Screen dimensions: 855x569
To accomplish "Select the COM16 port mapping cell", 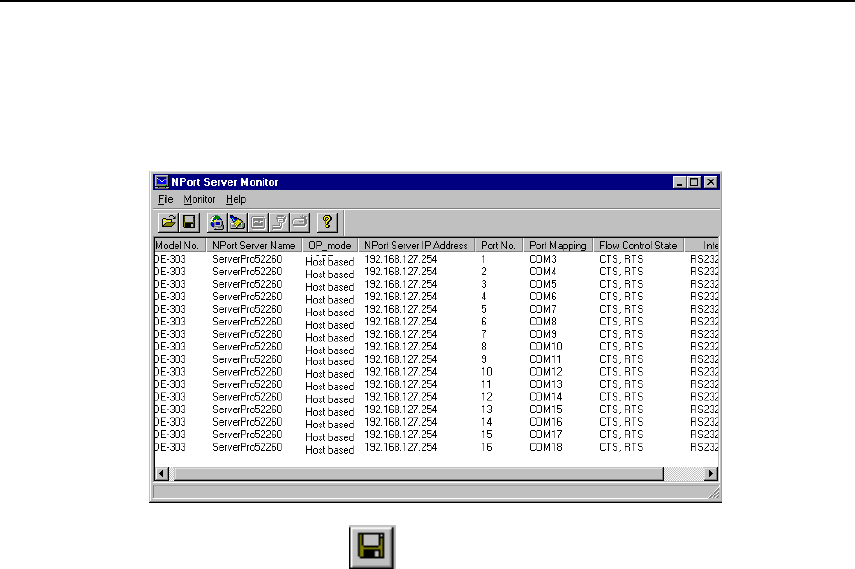I will (x=546, y=422).
